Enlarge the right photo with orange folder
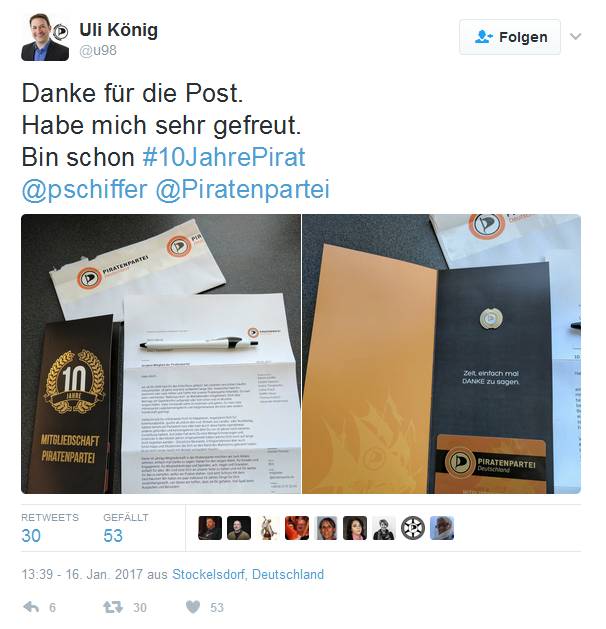 tap(442, 354)
